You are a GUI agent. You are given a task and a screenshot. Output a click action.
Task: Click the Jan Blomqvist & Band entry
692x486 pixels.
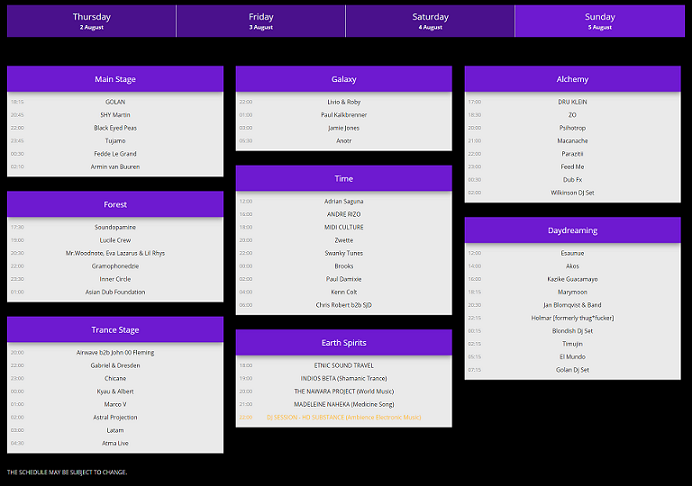pyautogui.click(x=572, y=305)
